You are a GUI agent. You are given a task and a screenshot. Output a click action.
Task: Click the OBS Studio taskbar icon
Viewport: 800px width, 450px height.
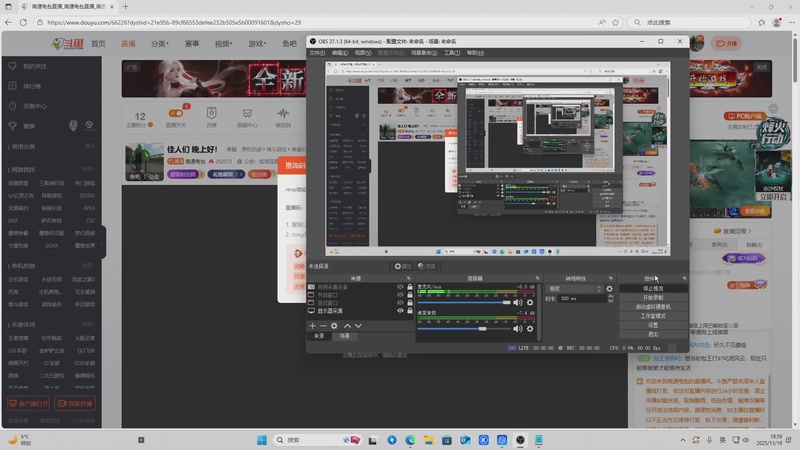[520, 440]
